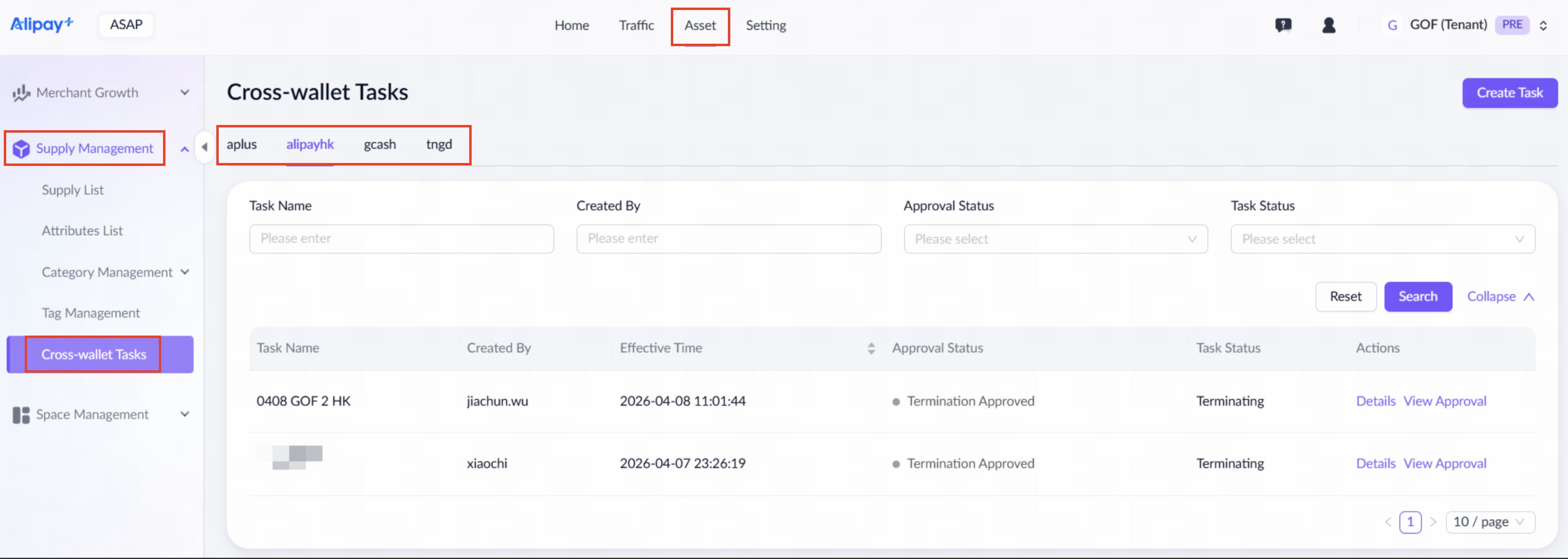Click the user profile icon
Screen dimensions: 1568x559
tap(1329, 25)
